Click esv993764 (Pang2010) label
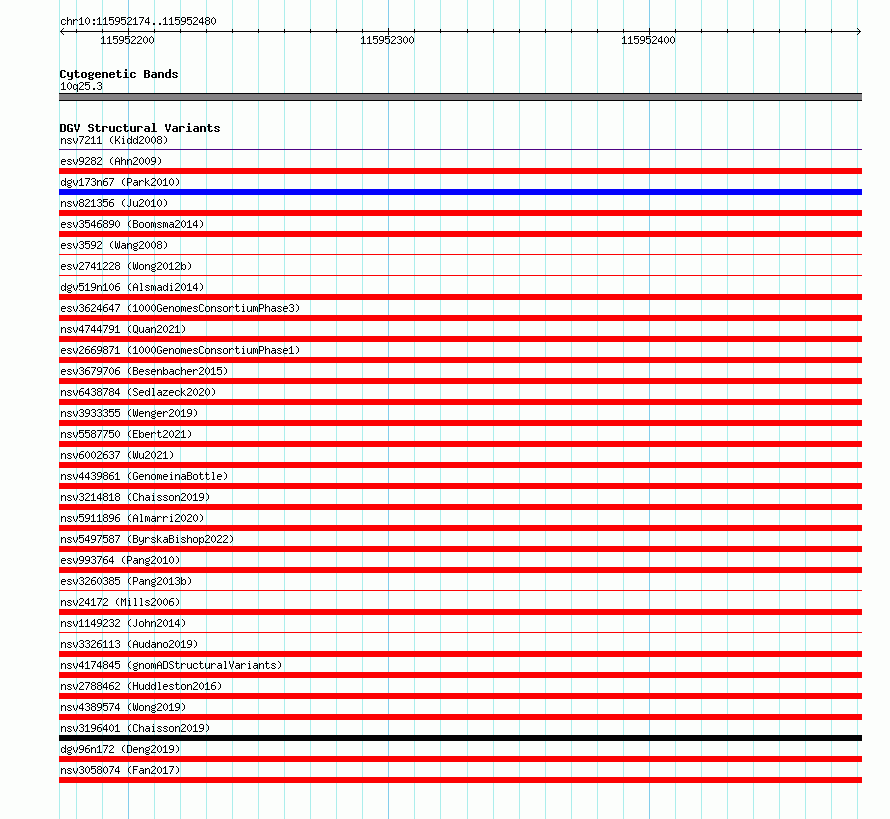Viewport: 890px width, 819px height. click(120, 560)
